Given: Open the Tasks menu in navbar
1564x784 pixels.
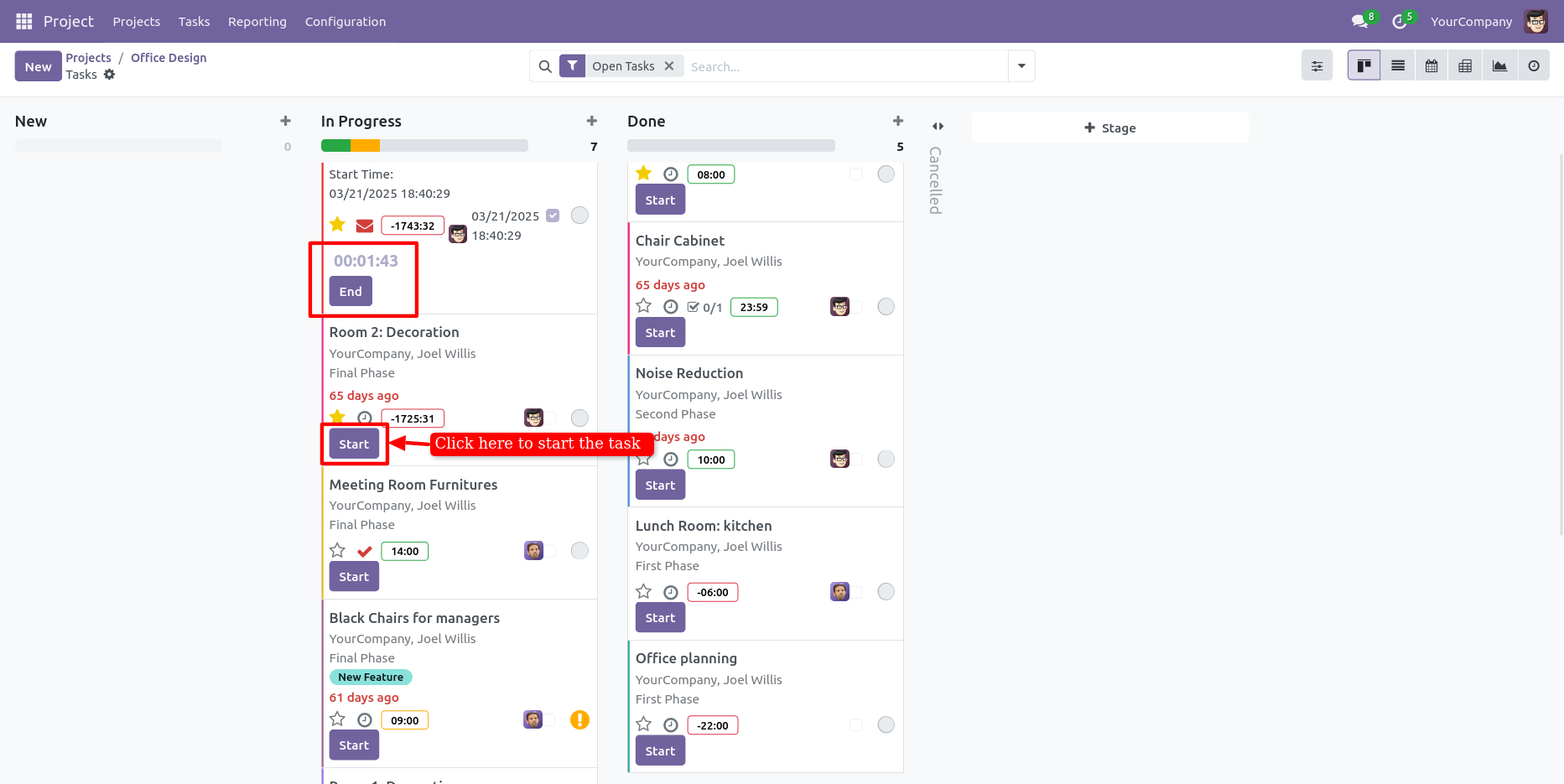Looking at the screenshot, I should point(195,22).
